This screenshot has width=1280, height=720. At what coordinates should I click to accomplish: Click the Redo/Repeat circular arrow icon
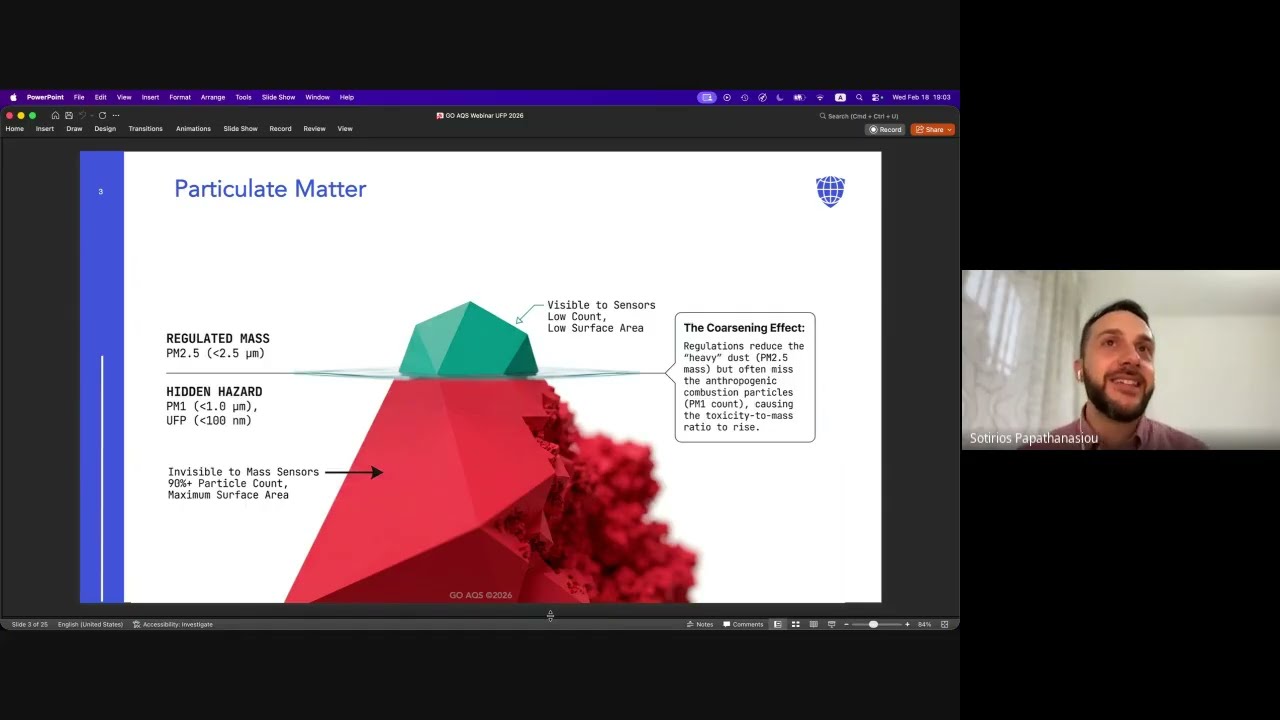click(102, 115)
